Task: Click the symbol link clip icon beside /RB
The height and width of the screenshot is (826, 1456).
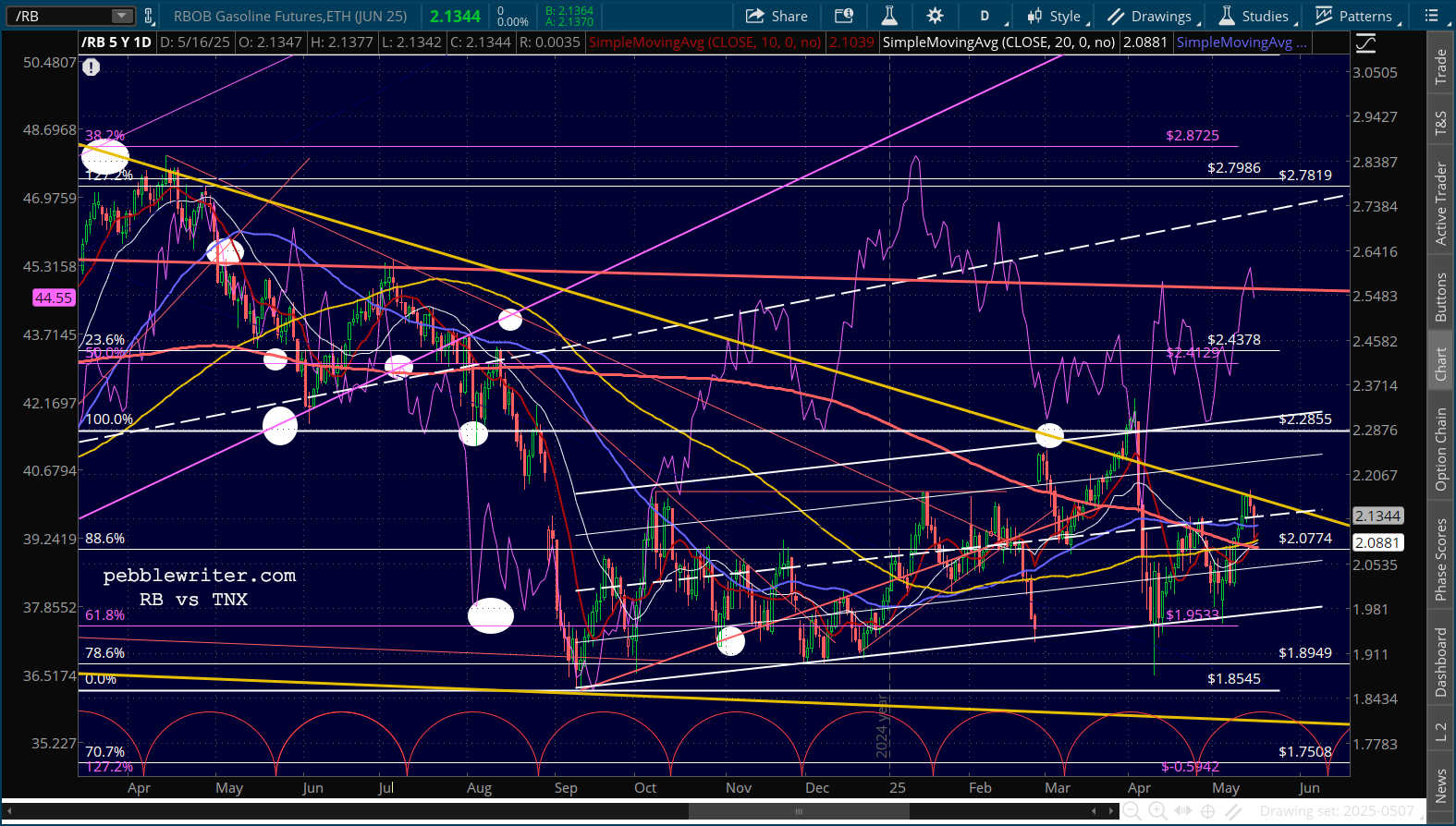Action: 149,16
